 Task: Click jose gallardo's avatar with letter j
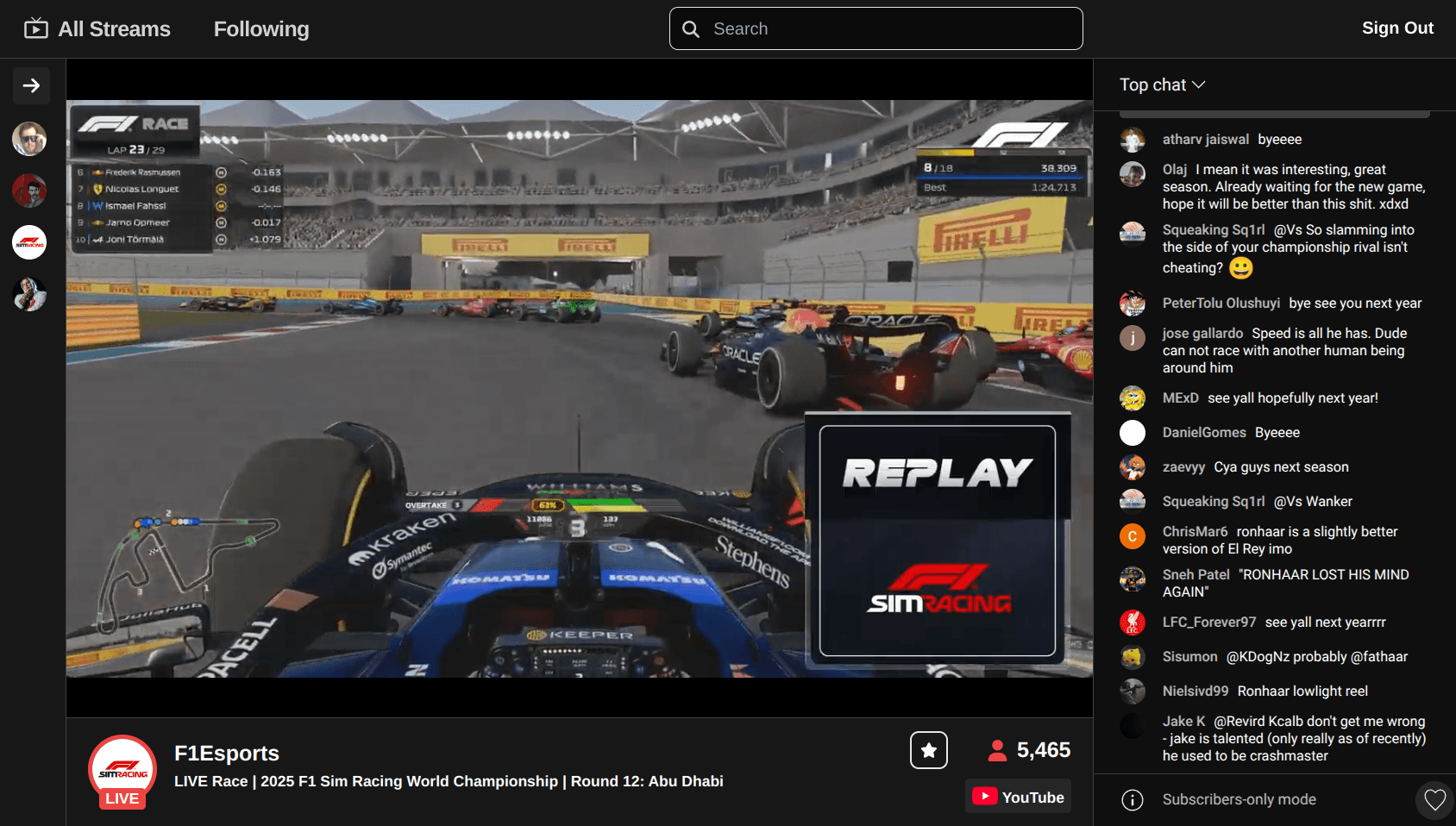pyautogui.click(x=1133, y=338)
